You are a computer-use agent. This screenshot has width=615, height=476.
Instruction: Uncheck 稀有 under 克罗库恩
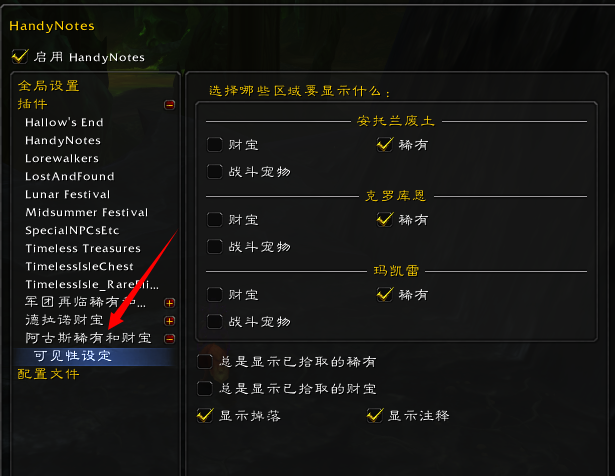point(385,219)
